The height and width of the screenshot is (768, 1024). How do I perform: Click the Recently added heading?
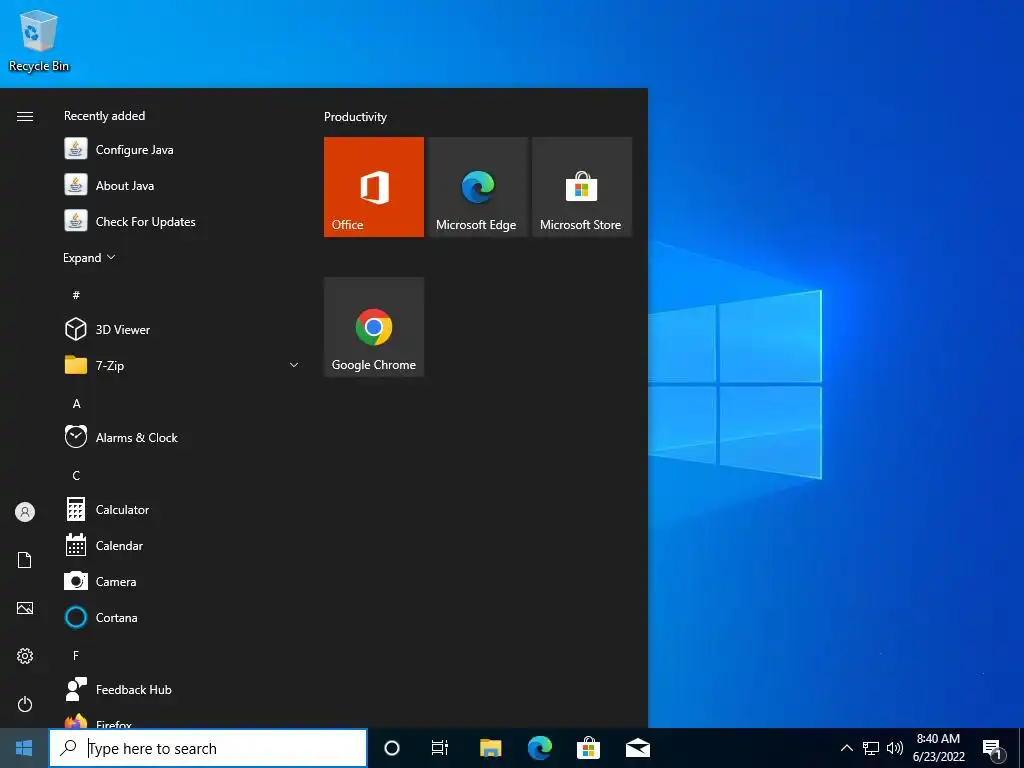click(x=104, y=116)
